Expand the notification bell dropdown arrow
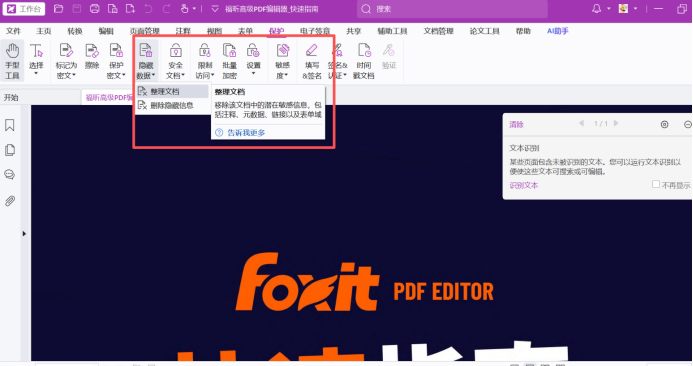 pyautogui.click(x=609, y=8)
